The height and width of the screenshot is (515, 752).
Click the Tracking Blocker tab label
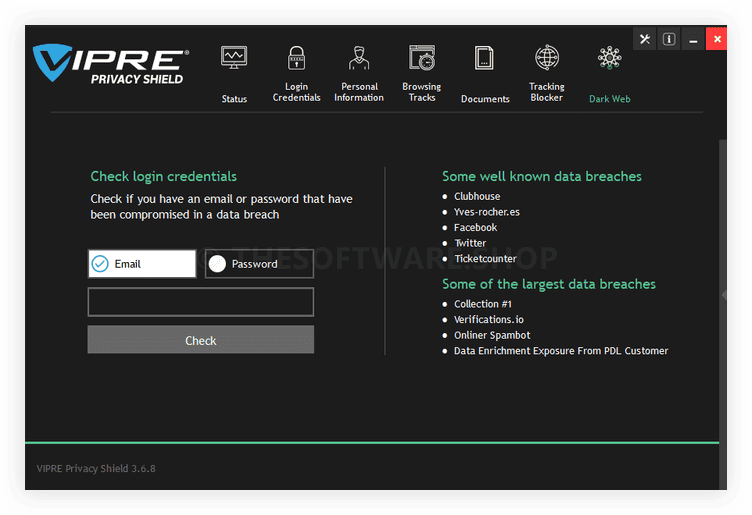[547, 92]
